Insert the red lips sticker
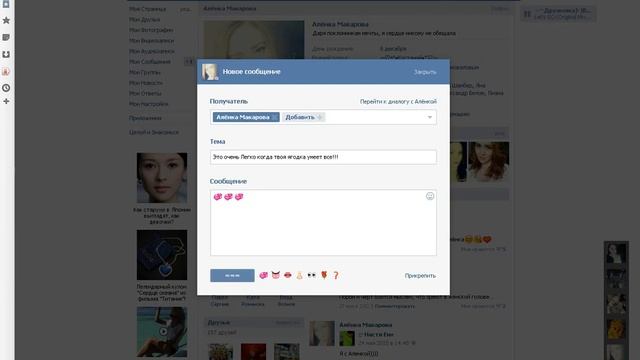 288,275
